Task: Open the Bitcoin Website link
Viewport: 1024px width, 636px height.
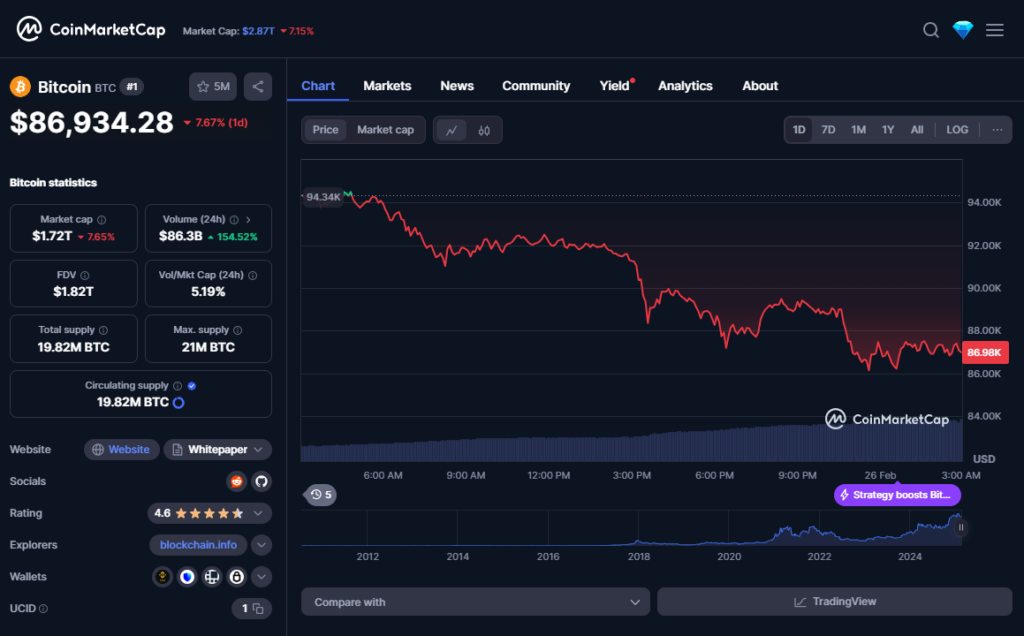Action: [x=121, y=449]
